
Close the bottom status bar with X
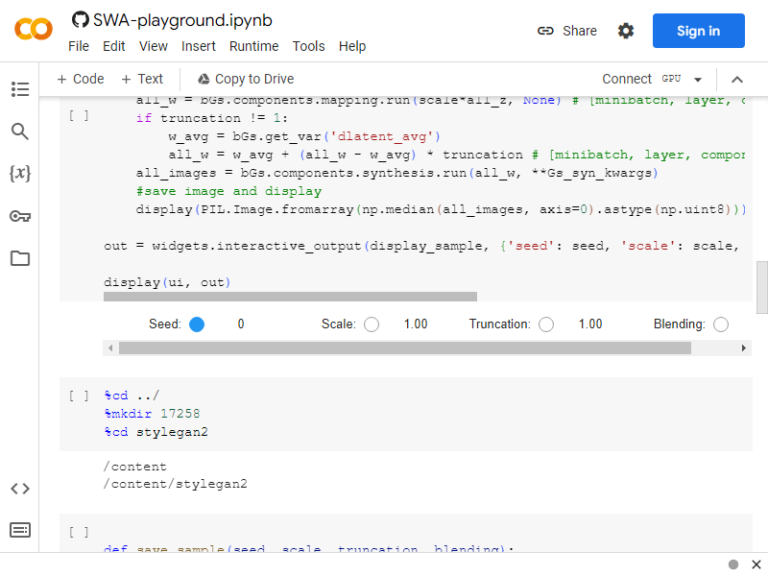tap(756, 564)
